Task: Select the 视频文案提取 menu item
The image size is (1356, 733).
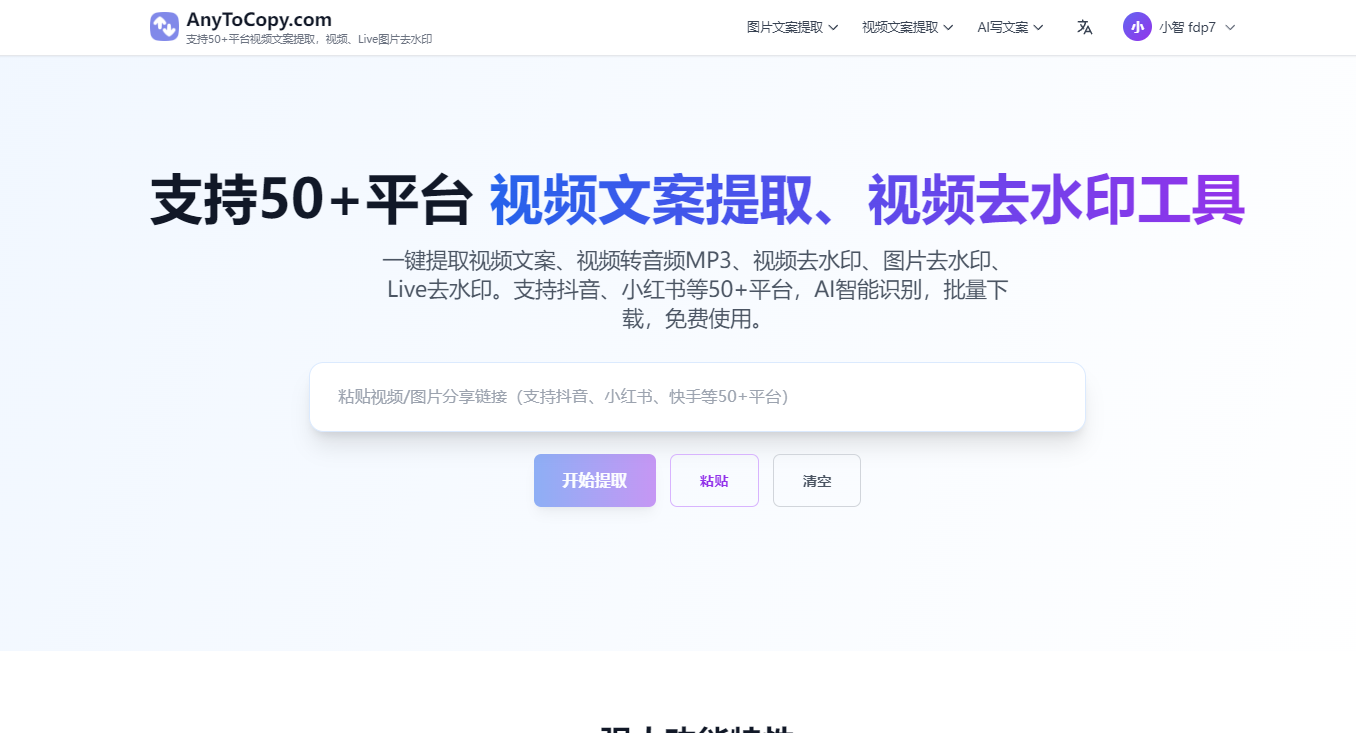Action: click(899, 27)
